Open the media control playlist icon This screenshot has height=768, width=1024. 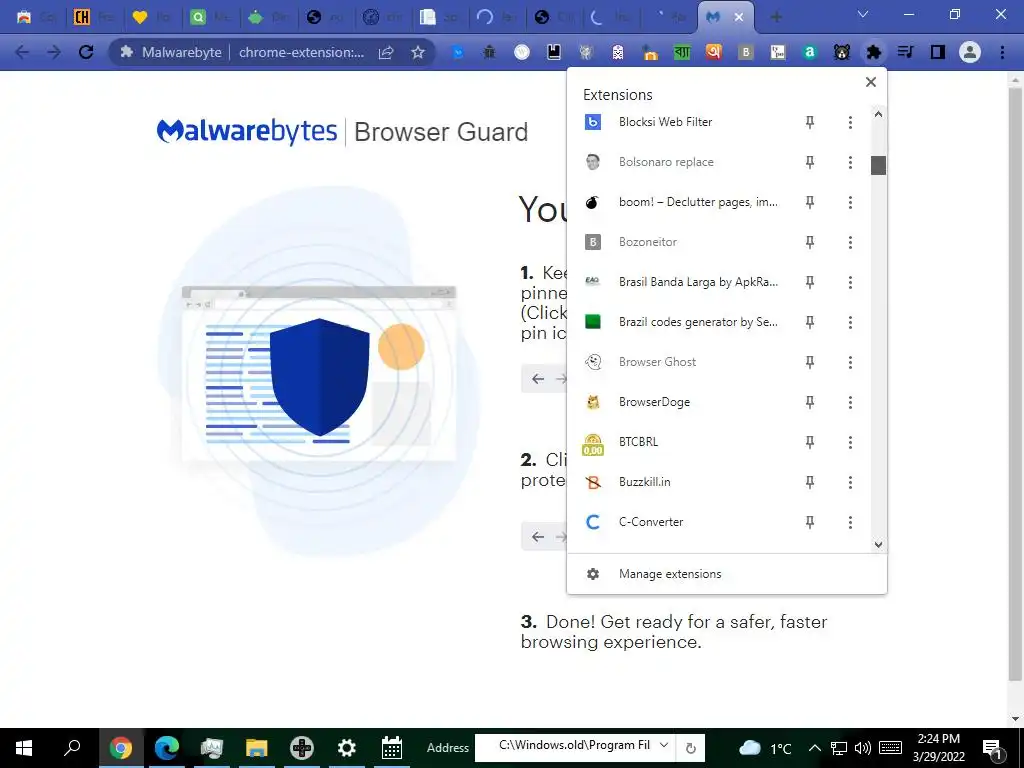pyautogui.click(x=905, y=52)
